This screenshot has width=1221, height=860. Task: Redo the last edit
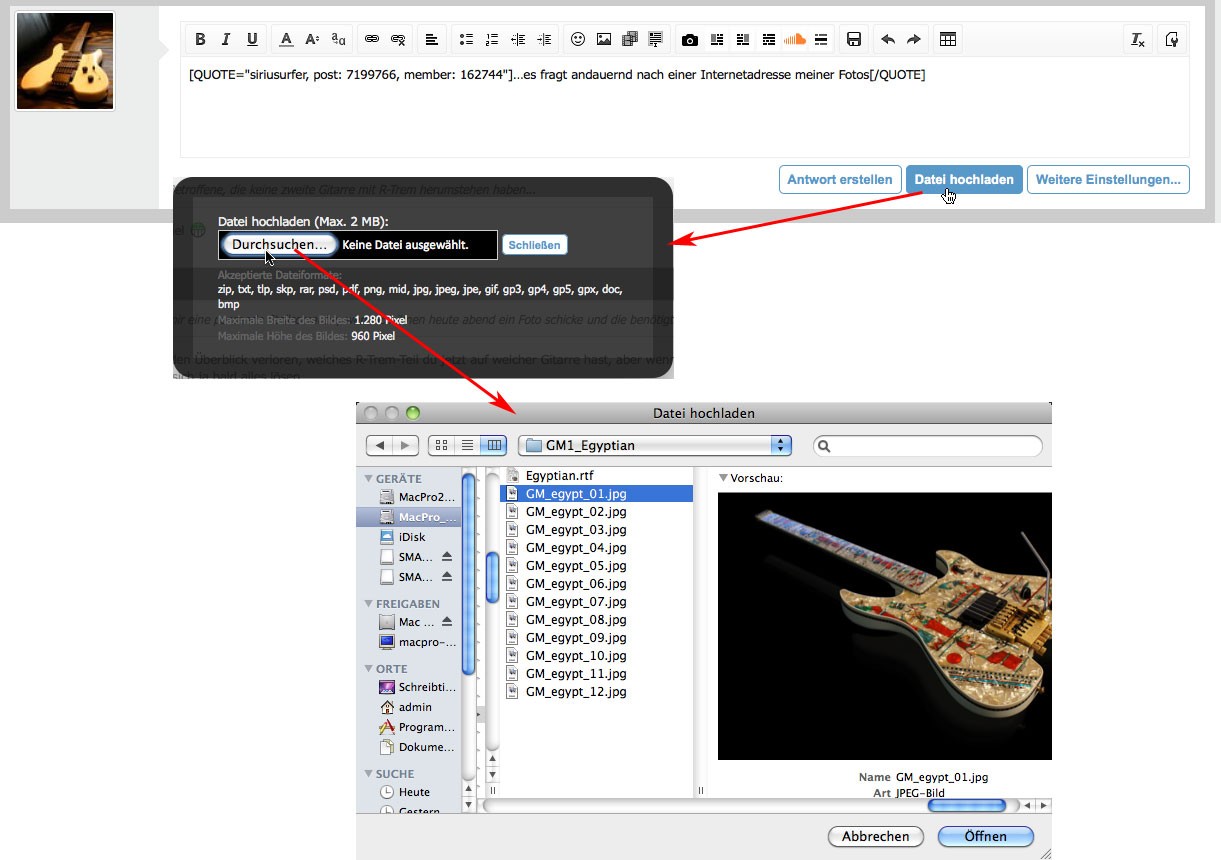(x=914, y=40)
